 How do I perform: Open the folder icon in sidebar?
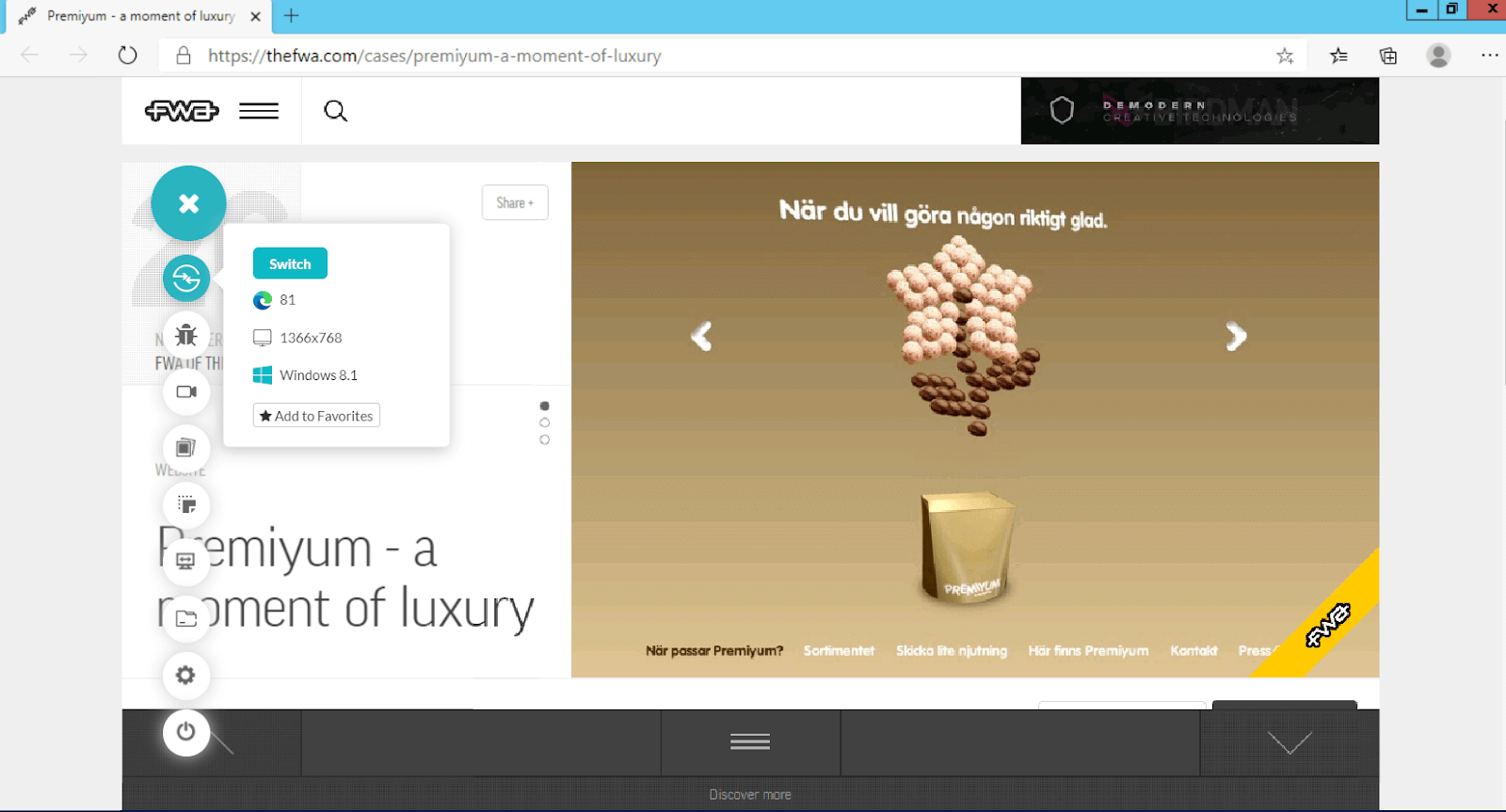186,618
